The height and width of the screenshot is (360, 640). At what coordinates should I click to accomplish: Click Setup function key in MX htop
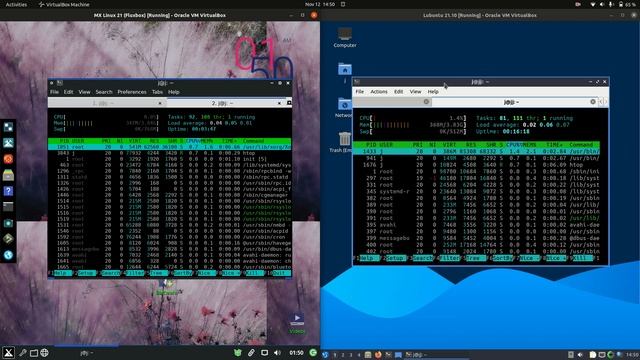tap(87, 273)
